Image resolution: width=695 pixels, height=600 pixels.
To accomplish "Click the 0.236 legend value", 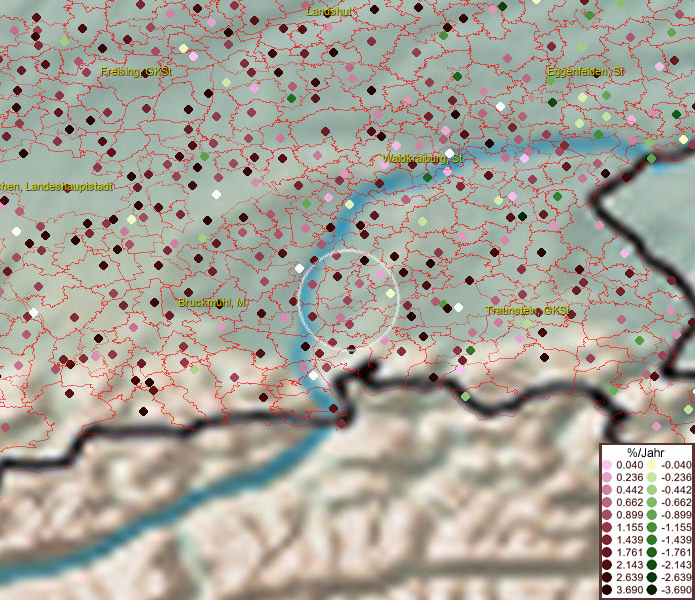I will (x=629, y=477).
